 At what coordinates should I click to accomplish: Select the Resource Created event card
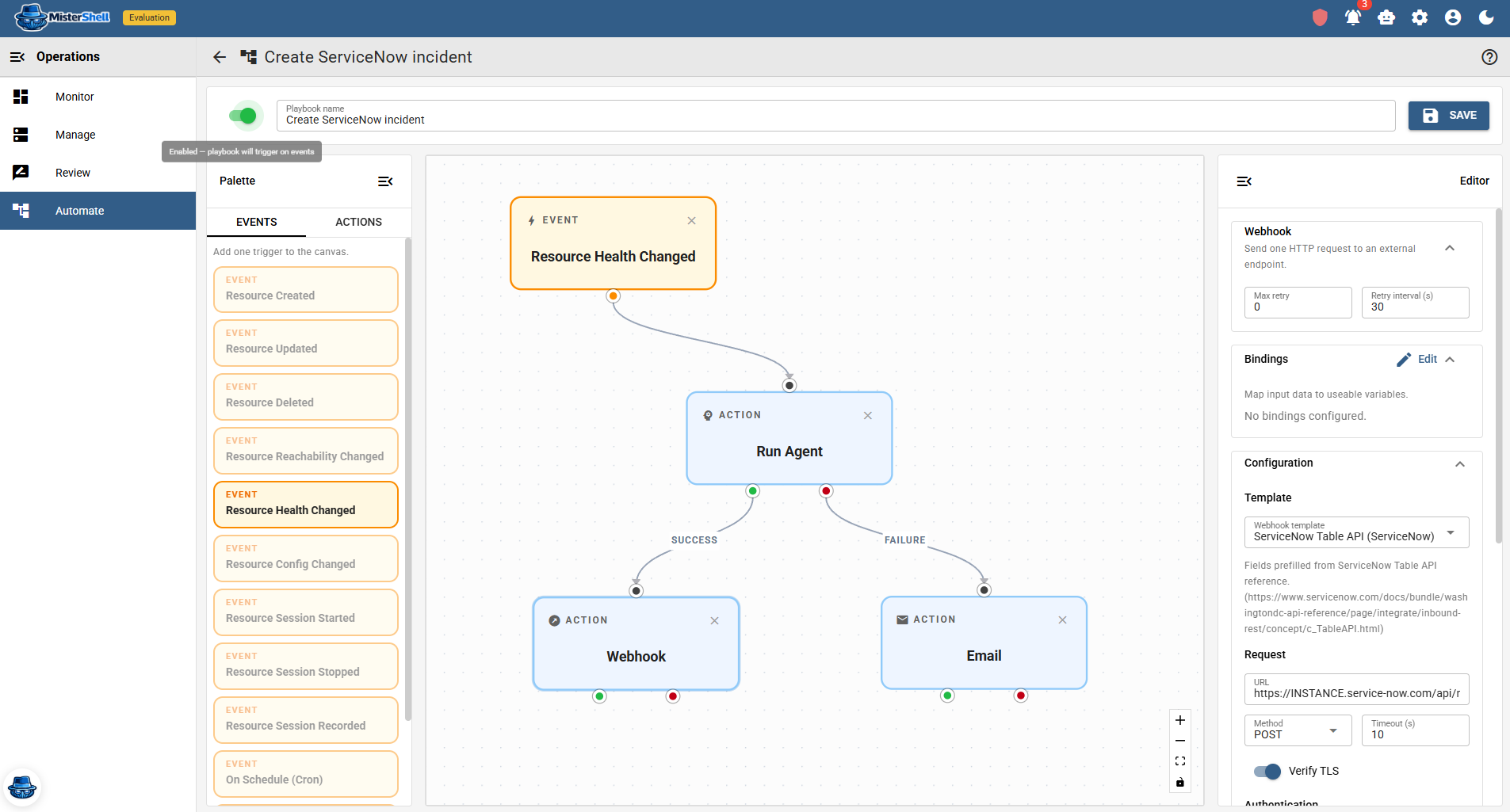[x=305, y=289]
